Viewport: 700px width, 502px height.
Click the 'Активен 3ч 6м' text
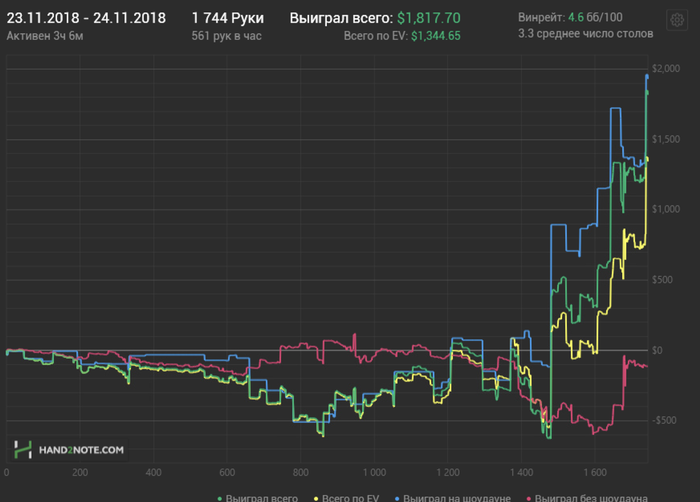45,36
